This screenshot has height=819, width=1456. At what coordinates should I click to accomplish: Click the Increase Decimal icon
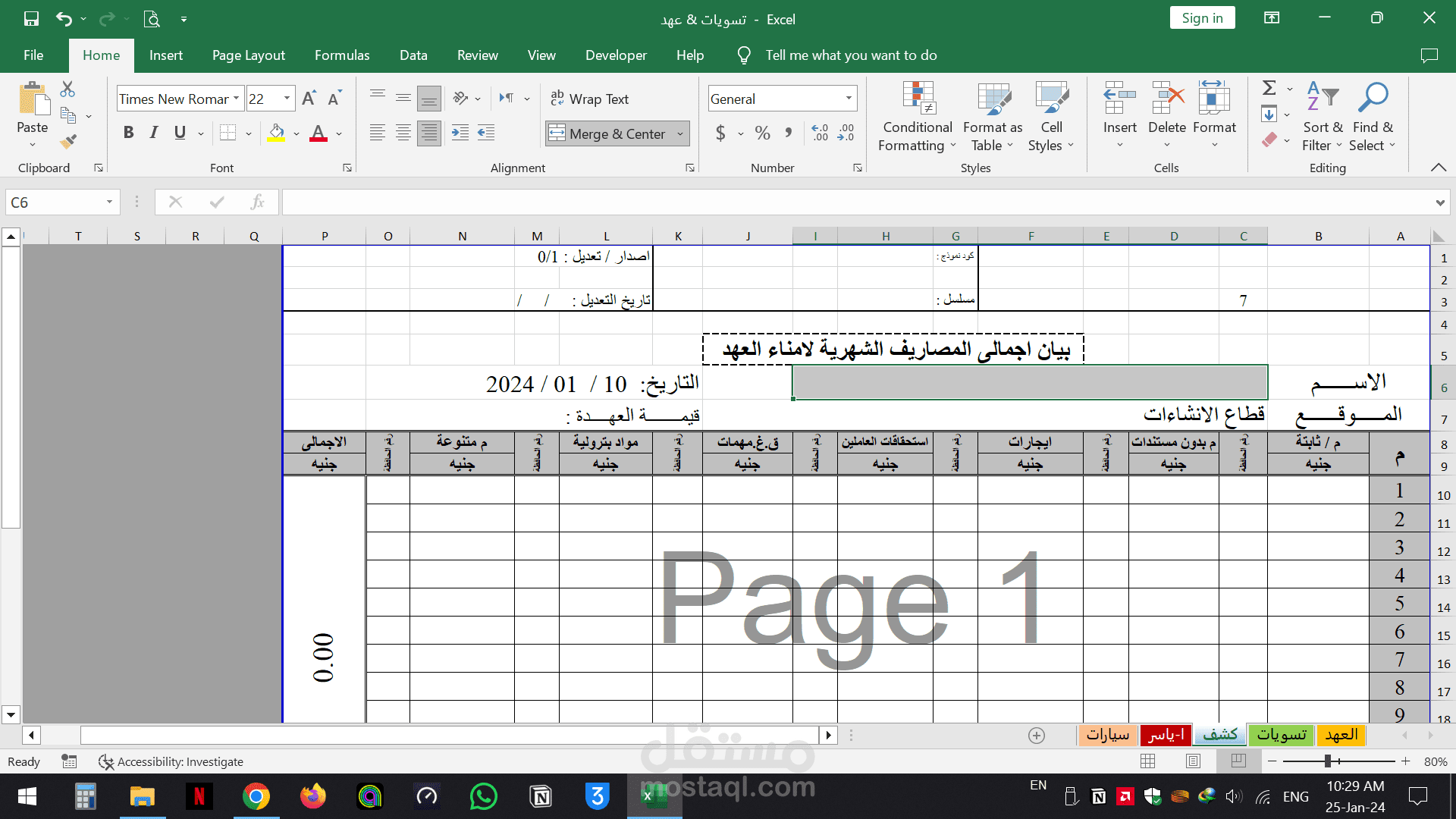820,133
